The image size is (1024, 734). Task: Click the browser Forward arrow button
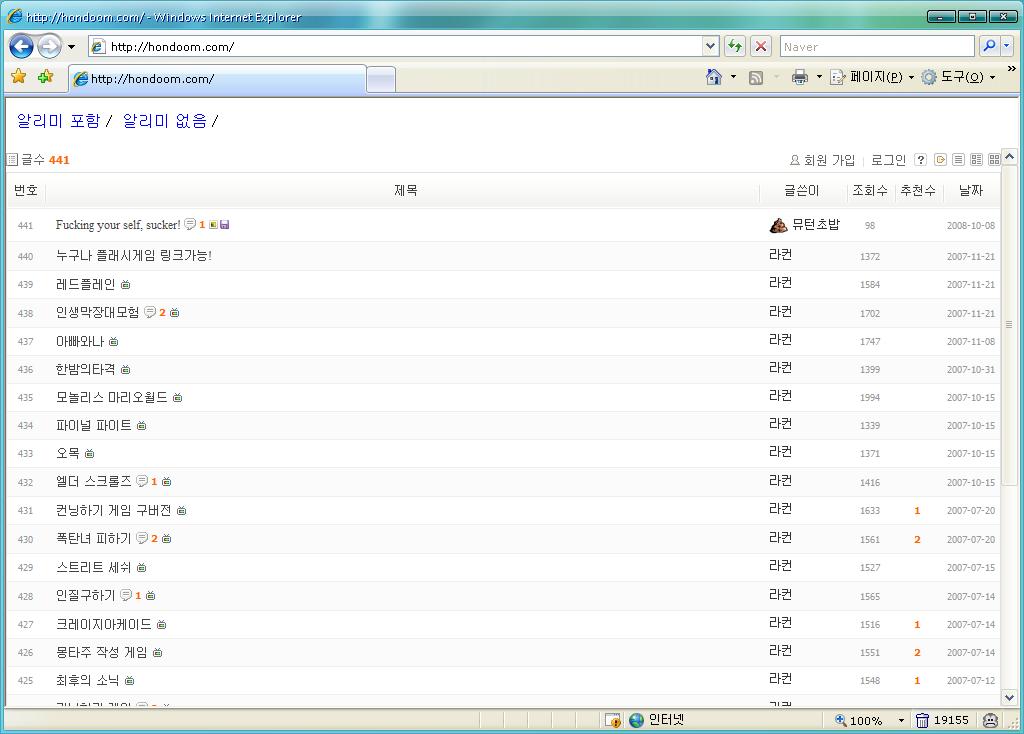point(50,46)
